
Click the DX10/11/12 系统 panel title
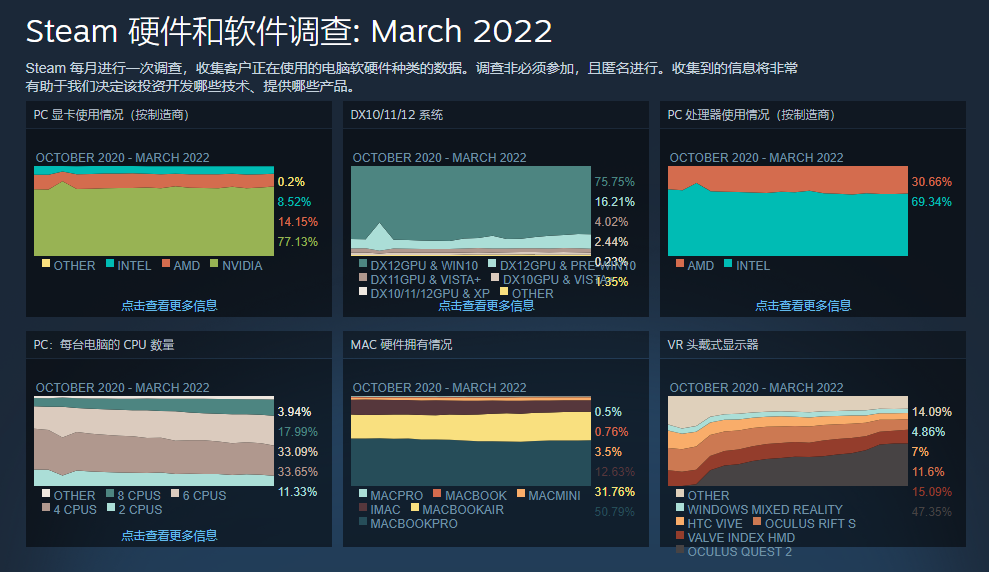397,115
